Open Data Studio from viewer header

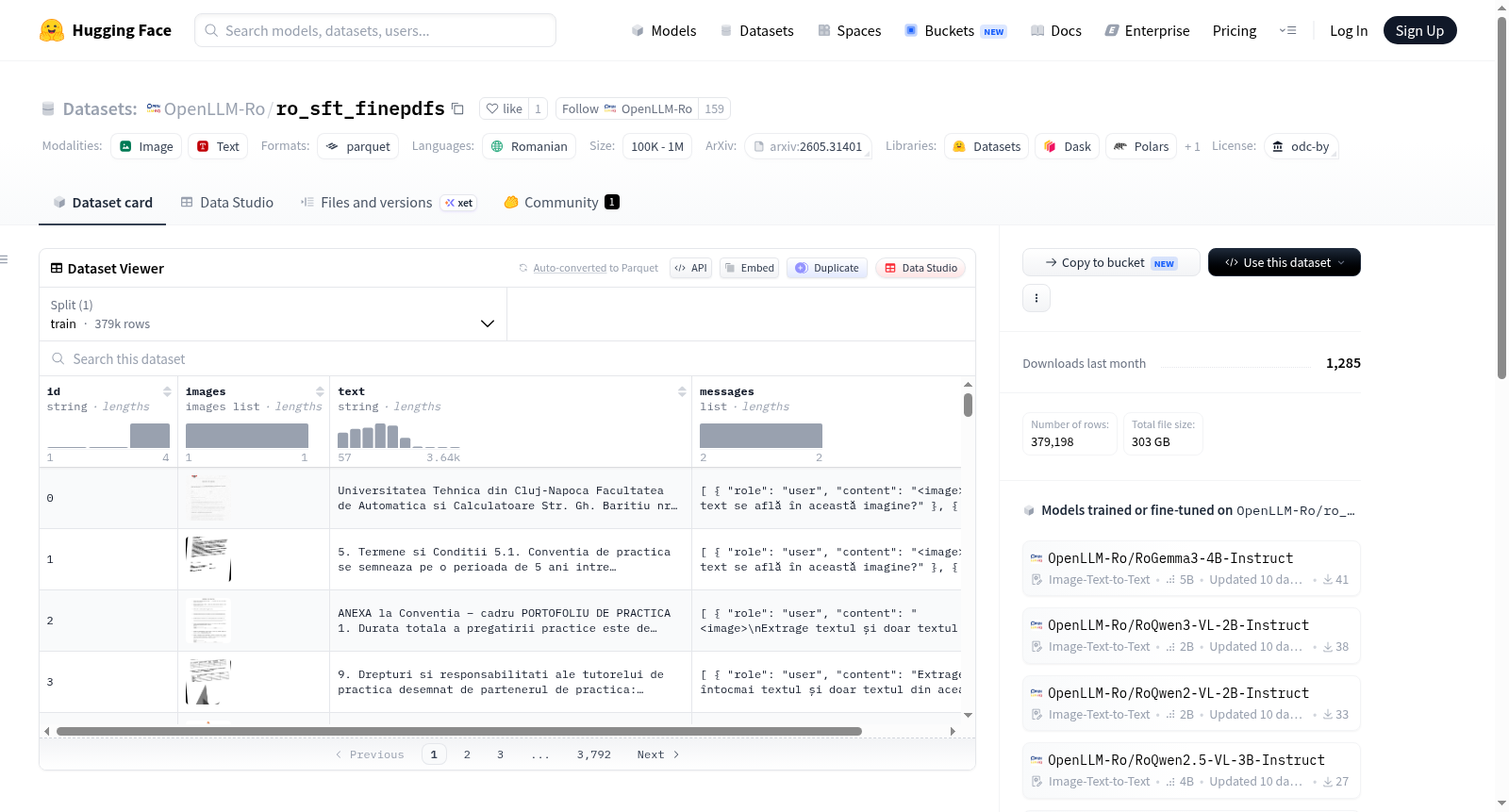920,268
